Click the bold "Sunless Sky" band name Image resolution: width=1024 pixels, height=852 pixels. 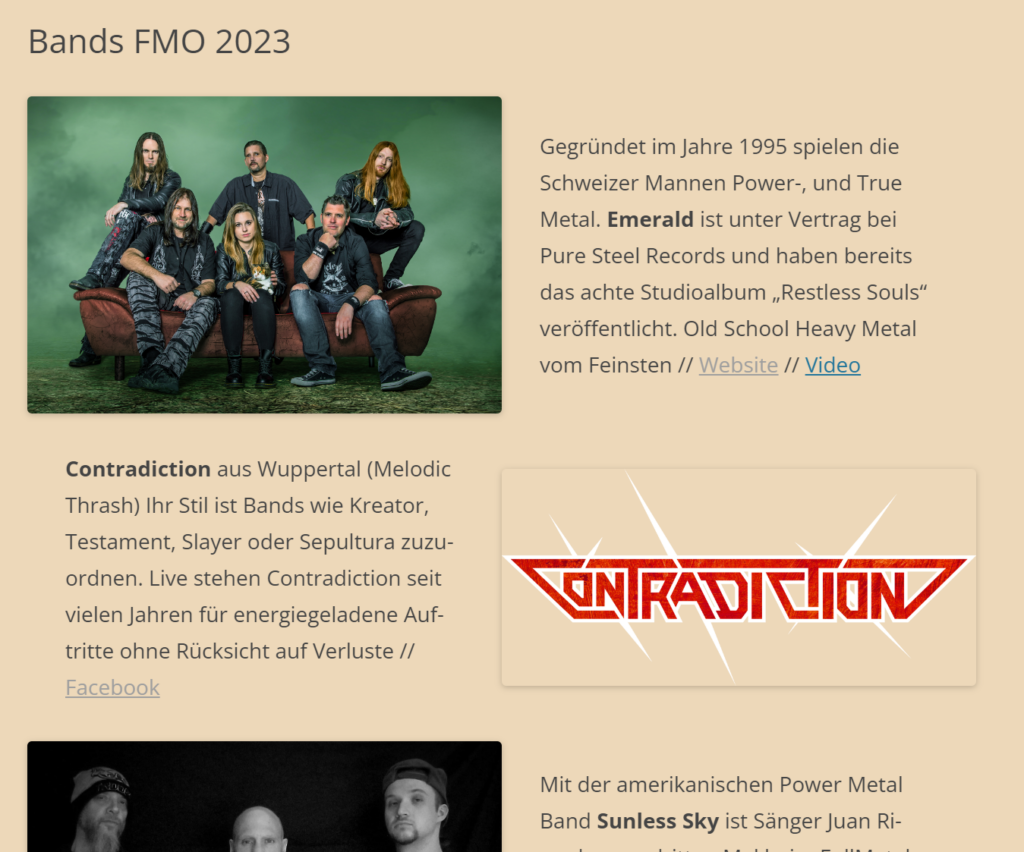(x=658, y=821)
